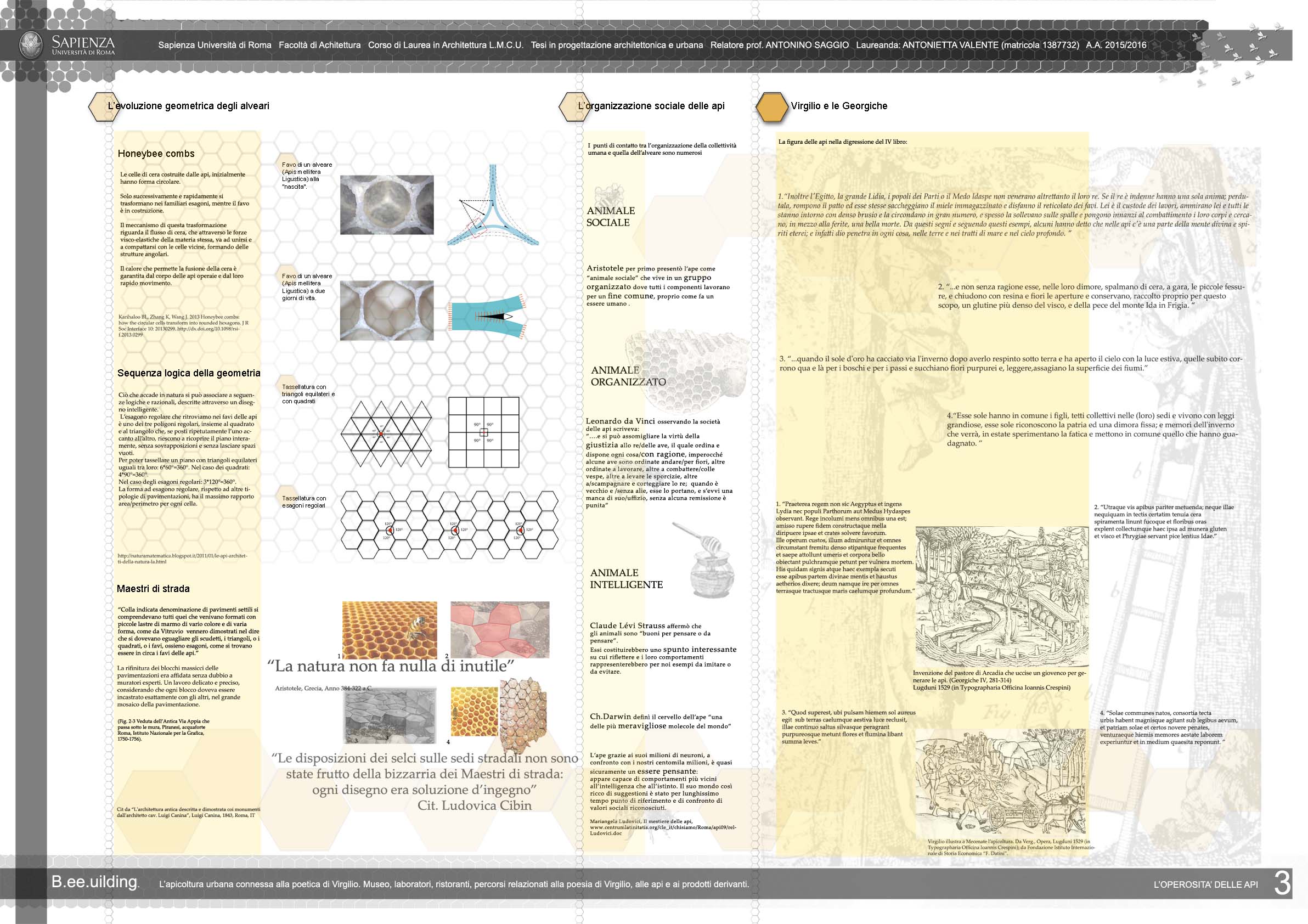Click the Arcadia shepherd woodcut engraving
Image resolution: width=1308 pixels, height=924 pixels.
[1001, 596]
